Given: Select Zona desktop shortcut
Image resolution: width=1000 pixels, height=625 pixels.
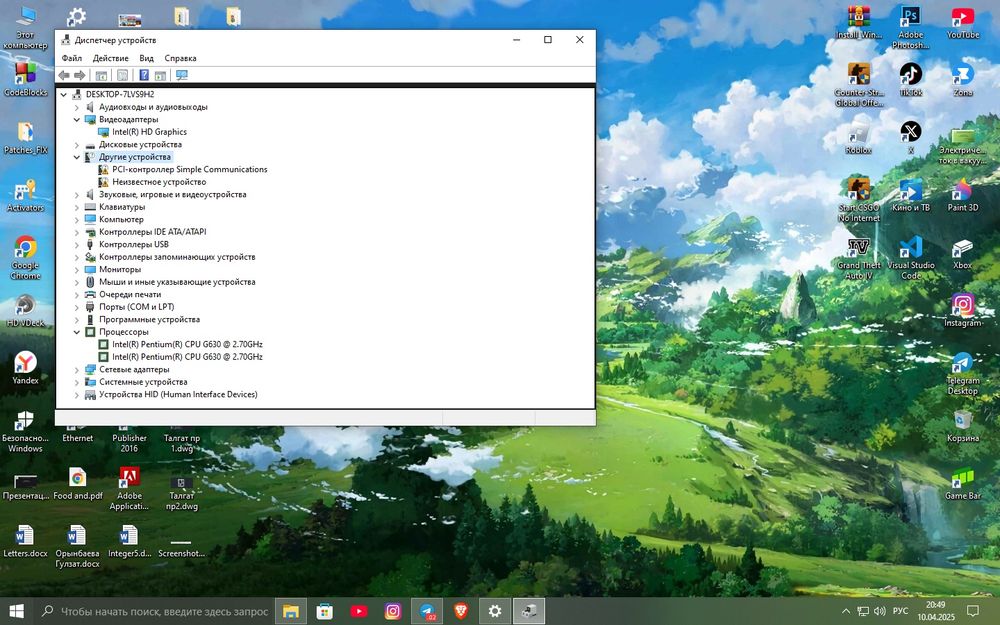Looking at the screenshot, I should point(962,80).
